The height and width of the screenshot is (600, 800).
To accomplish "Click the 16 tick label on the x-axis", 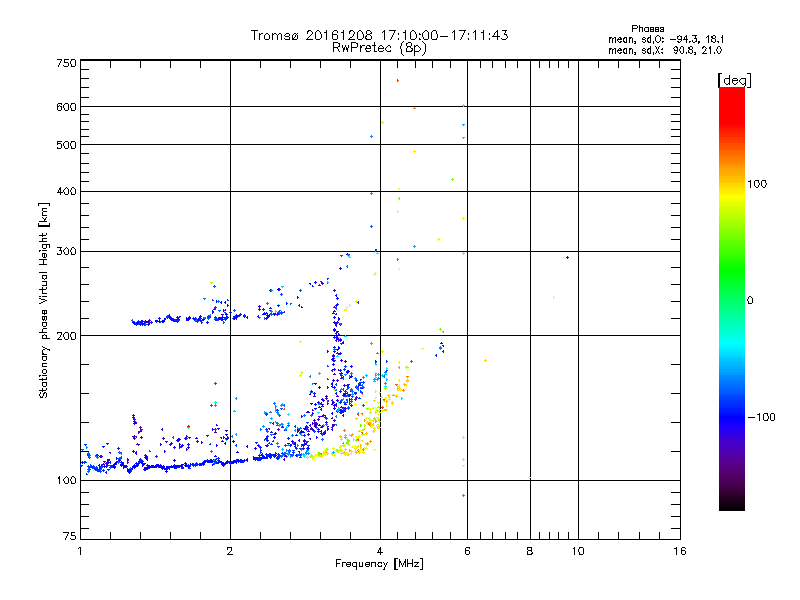I will point(679,551).
